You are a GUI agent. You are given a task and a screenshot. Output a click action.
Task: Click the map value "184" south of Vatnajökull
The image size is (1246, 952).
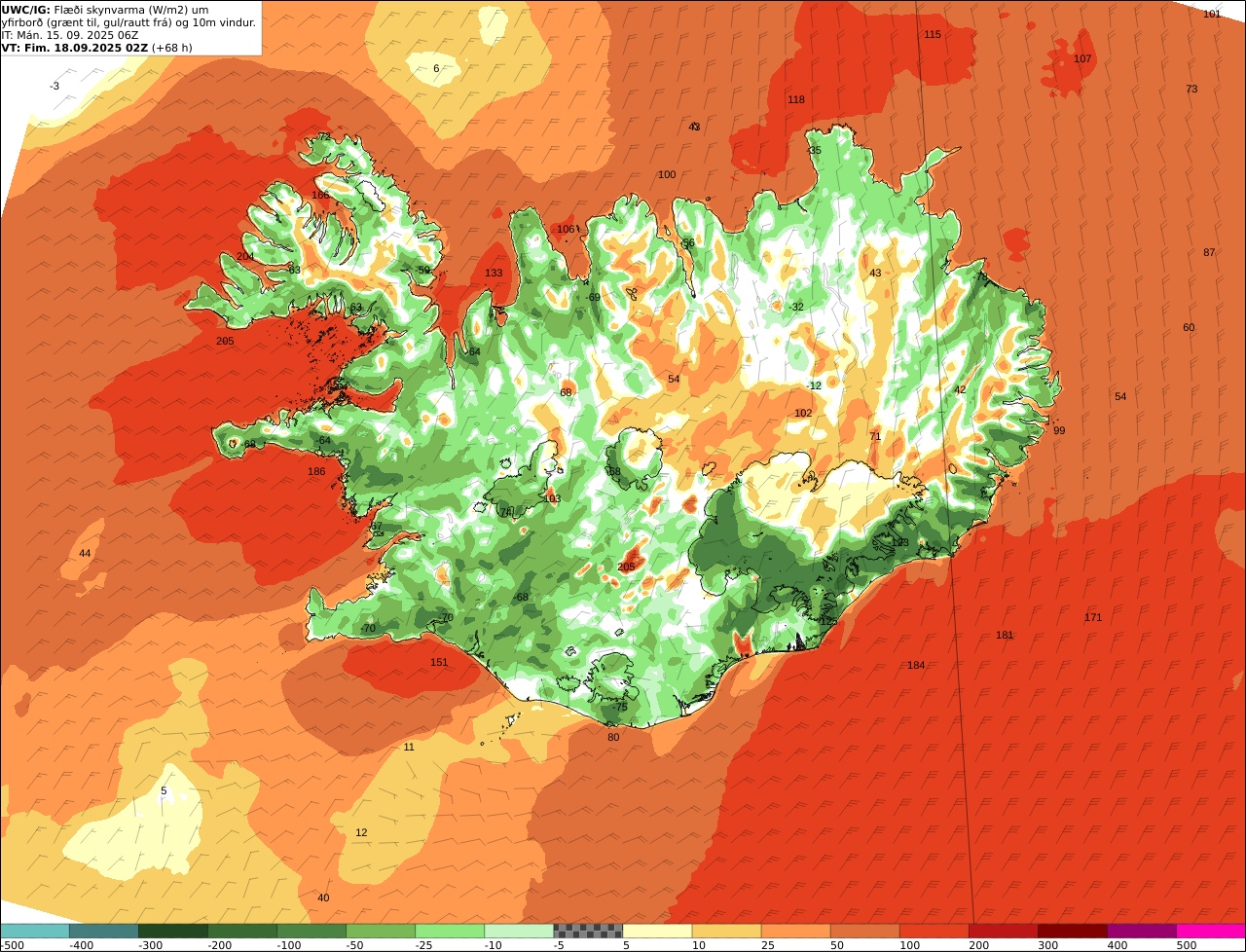point(916,665)
